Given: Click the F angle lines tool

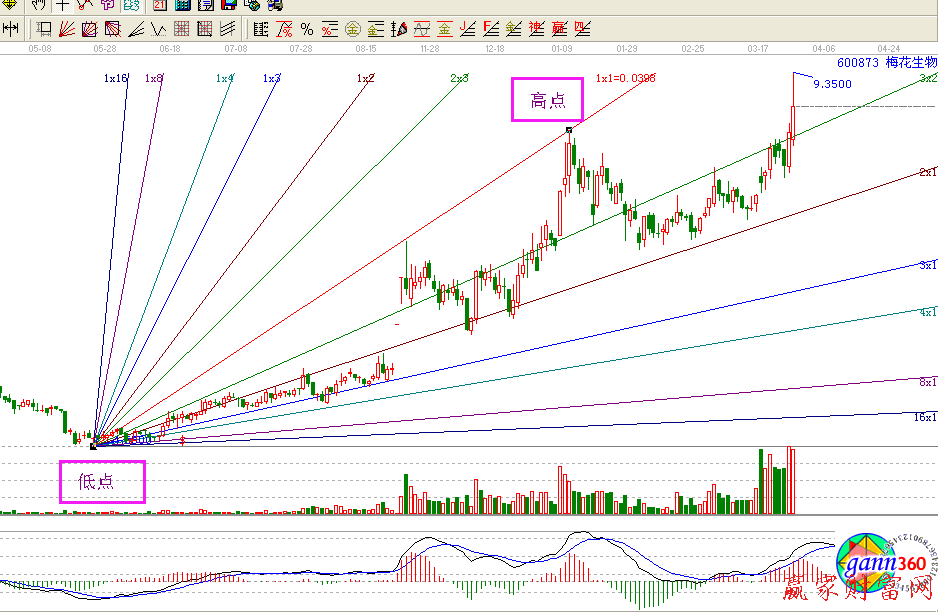Looking at the screenshot, I should click(490, 29).
